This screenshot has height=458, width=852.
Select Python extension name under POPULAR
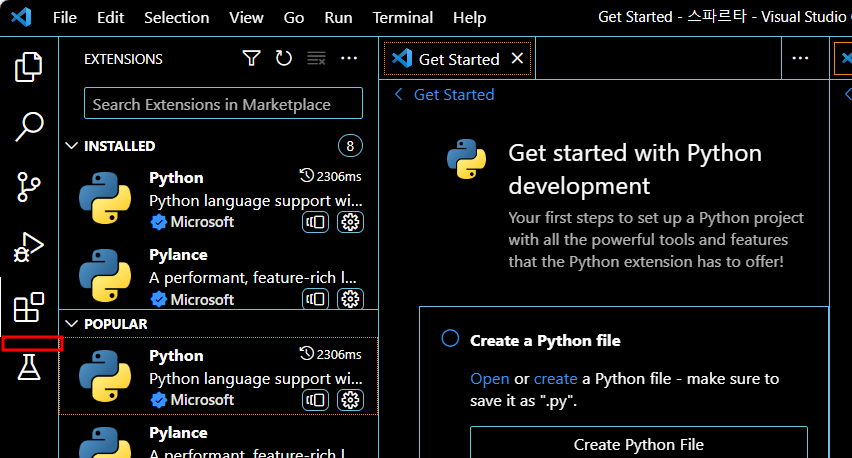click(176, 356)
